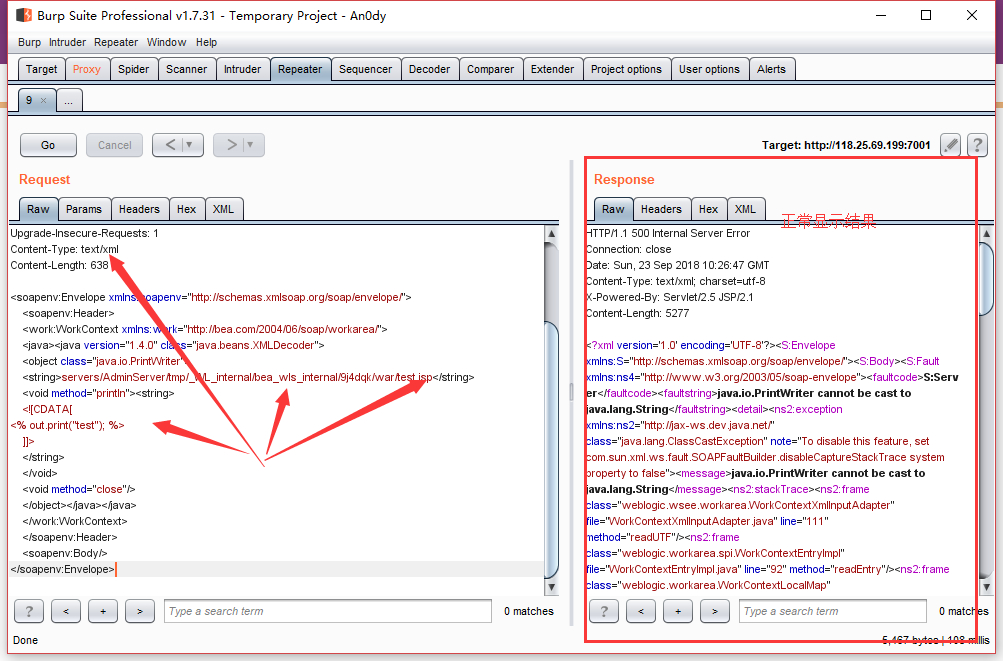Viewport: 1003px width, 661px height.
Task: Click the out.print("test") JSP payload line
Action: coord(68,426)
